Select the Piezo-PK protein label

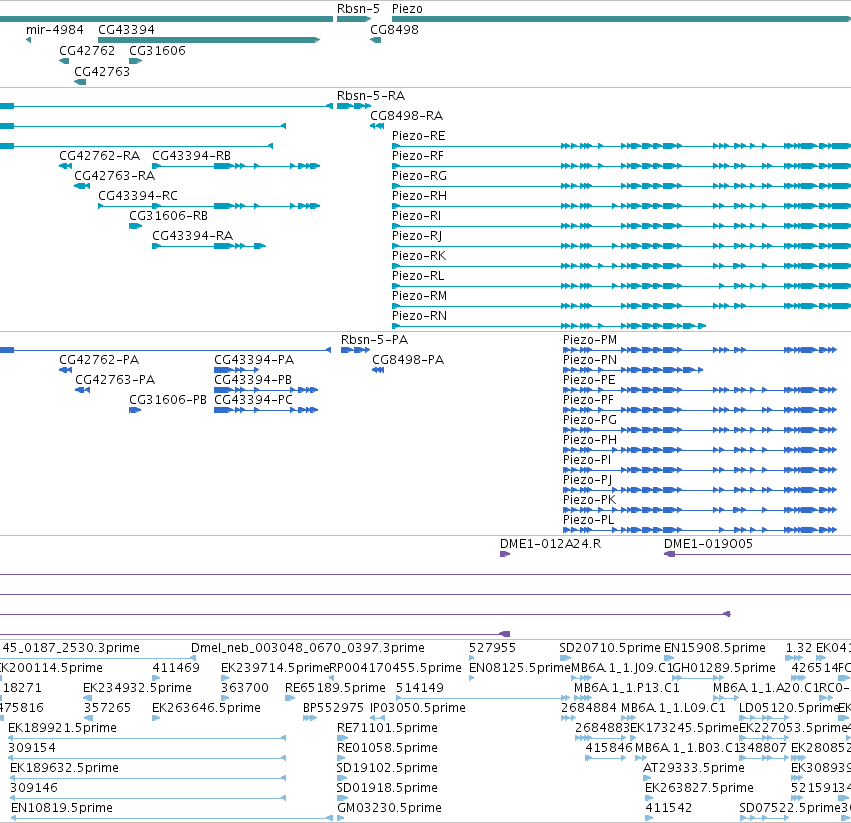click(x=589, y=499)
